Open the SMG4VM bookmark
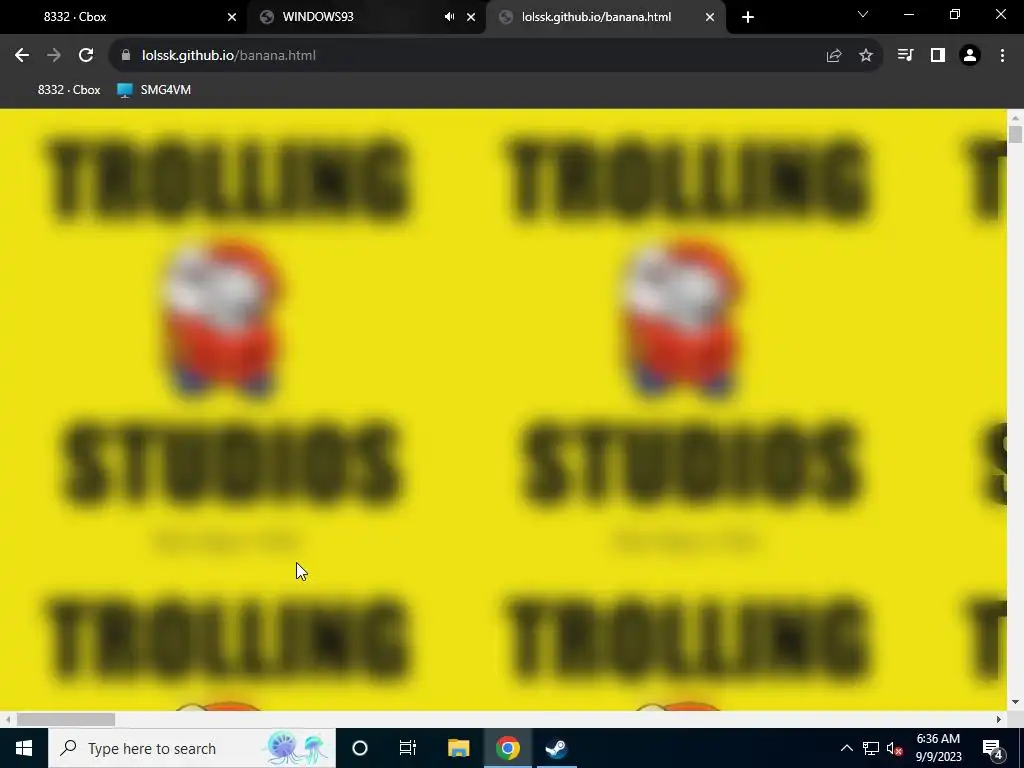Viewport: 1024px width, 768px height. pos(153,90)
